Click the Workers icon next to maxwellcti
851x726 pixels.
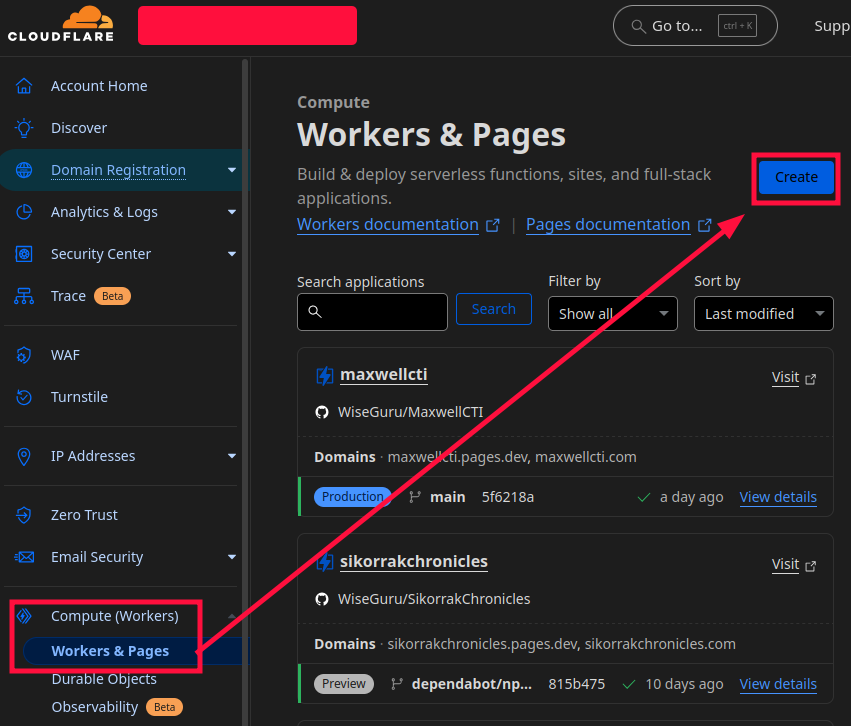click(x=324, y=374)
